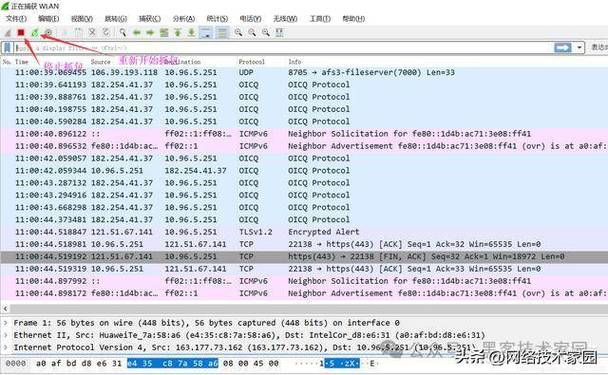Apply display filter with blue arrow
The image size is (608, 375).
563,48
